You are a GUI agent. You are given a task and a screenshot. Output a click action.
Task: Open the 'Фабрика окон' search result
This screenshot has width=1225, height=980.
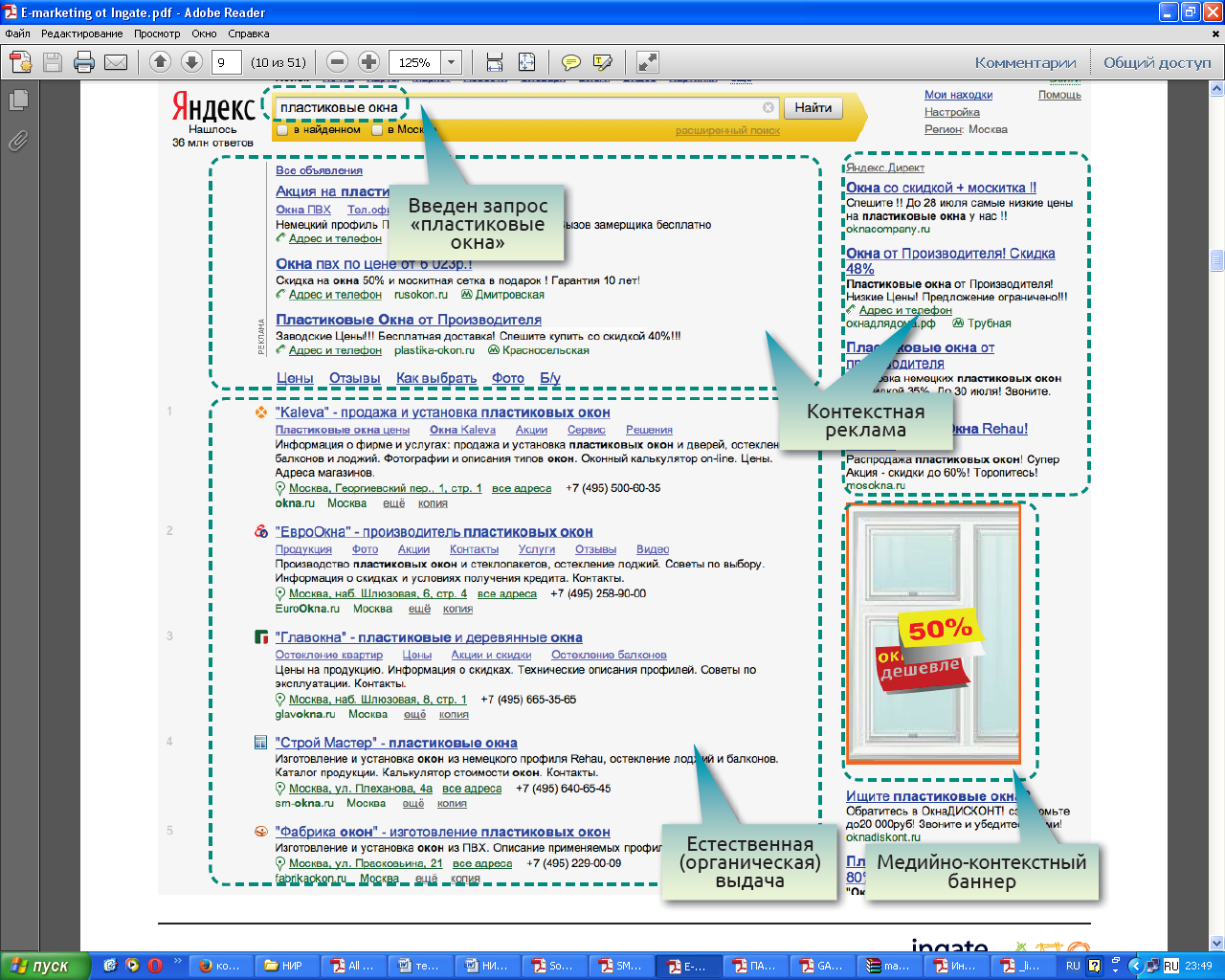point(442,832)
